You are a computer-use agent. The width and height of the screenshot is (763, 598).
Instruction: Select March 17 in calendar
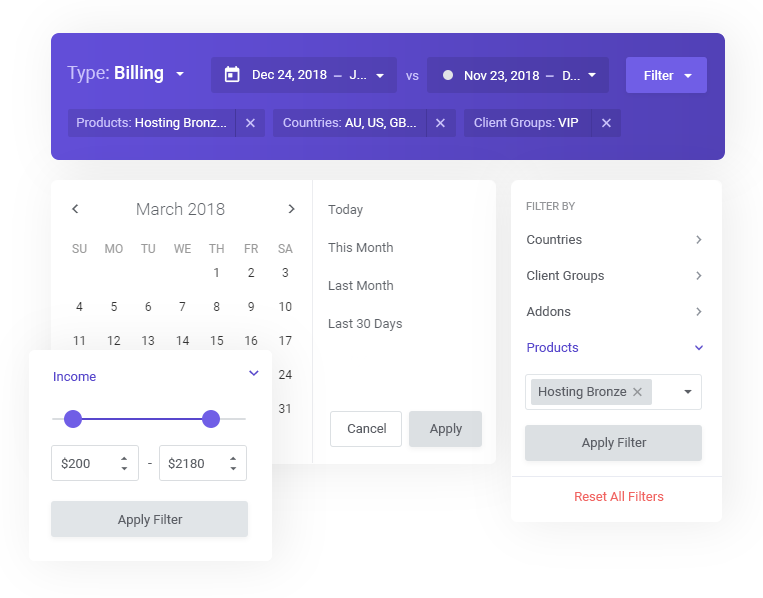[x=285, y=341]
